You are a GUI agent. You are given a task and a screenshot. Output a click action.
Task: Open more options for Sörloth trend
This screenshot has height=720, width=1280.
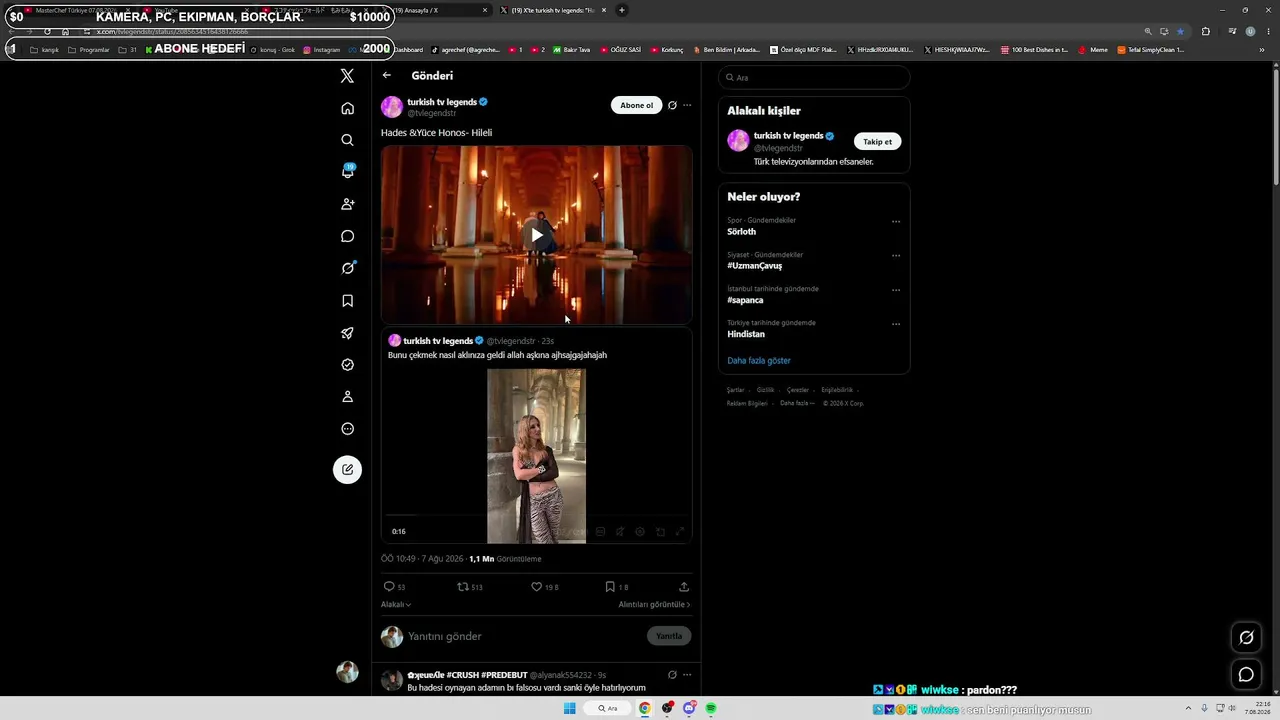click(x=895, y=222)
